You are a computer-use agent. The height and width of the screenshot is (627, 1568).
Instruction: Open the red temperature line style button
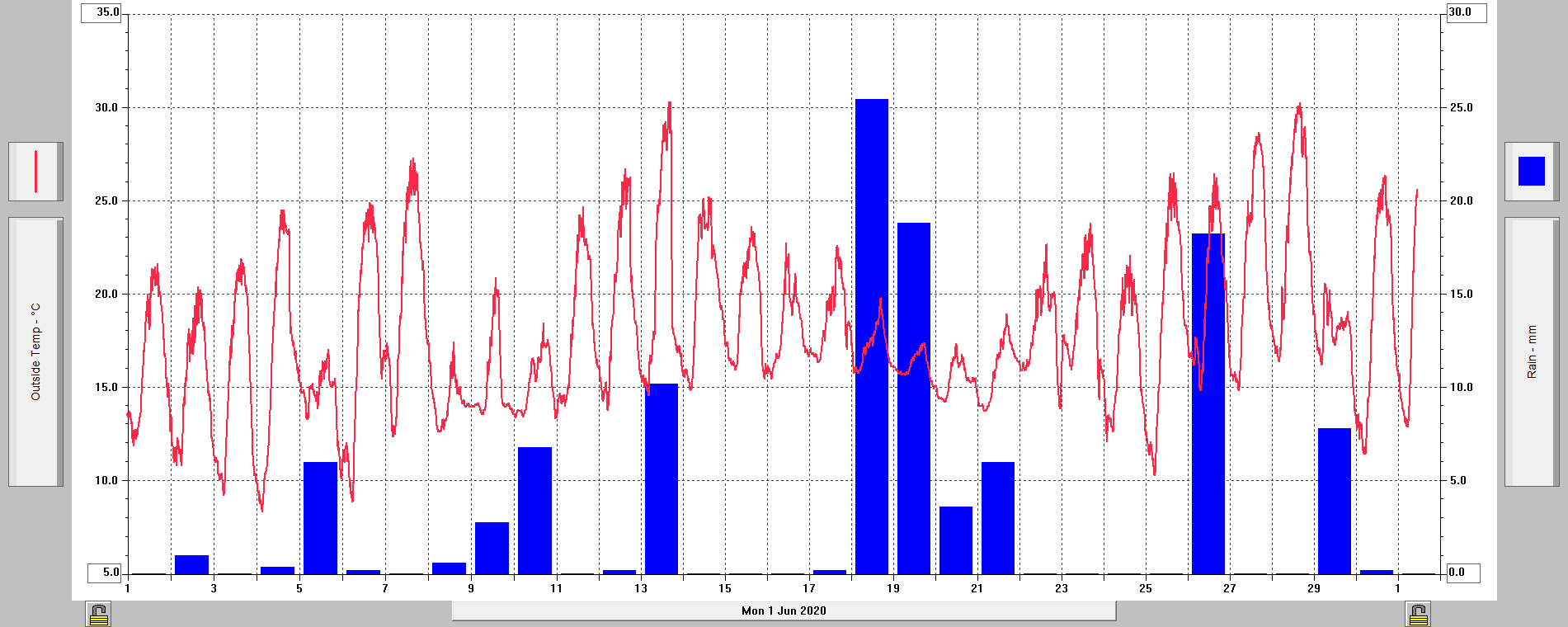[35, 172]
